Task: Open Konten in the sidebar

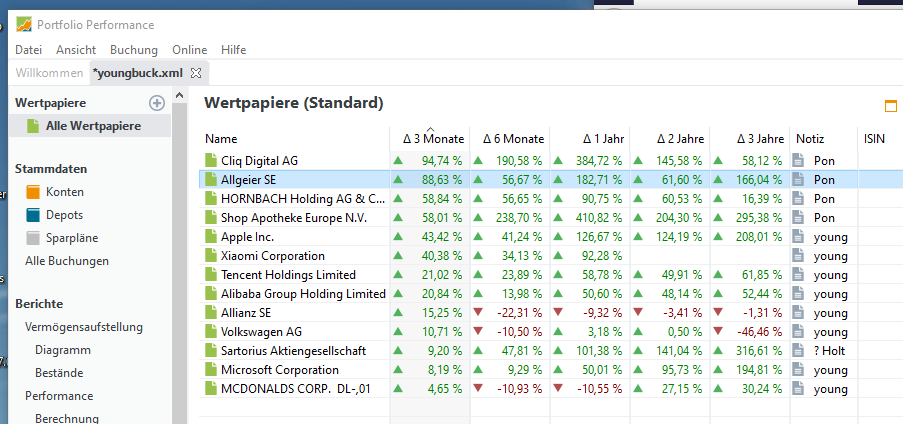Action: click(64, 192)
